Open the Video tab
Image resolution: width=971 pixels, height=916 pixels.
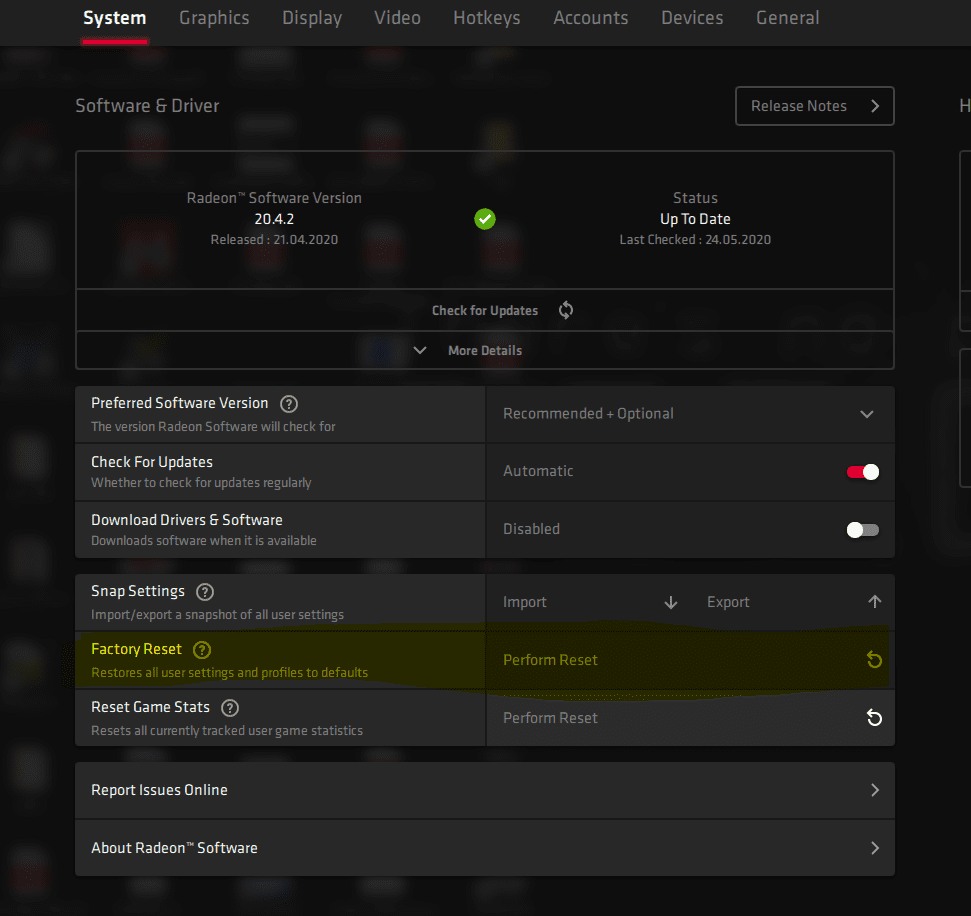(x=397, y=19)
